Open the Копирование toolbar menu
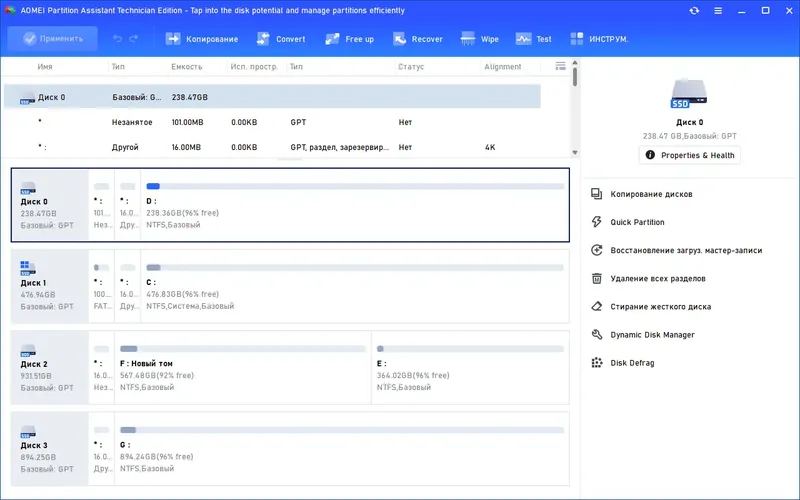 [x=202, y=39]
